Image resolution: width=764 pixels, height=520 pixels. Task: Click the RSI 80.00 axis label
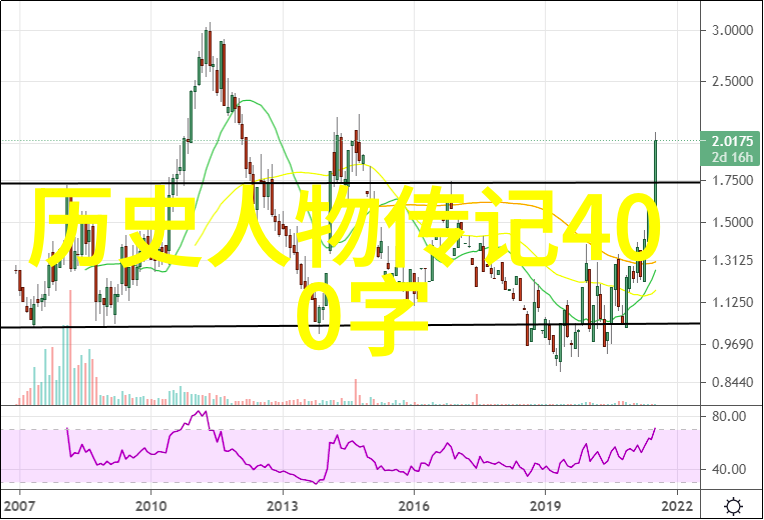click(x=729, y=416)
